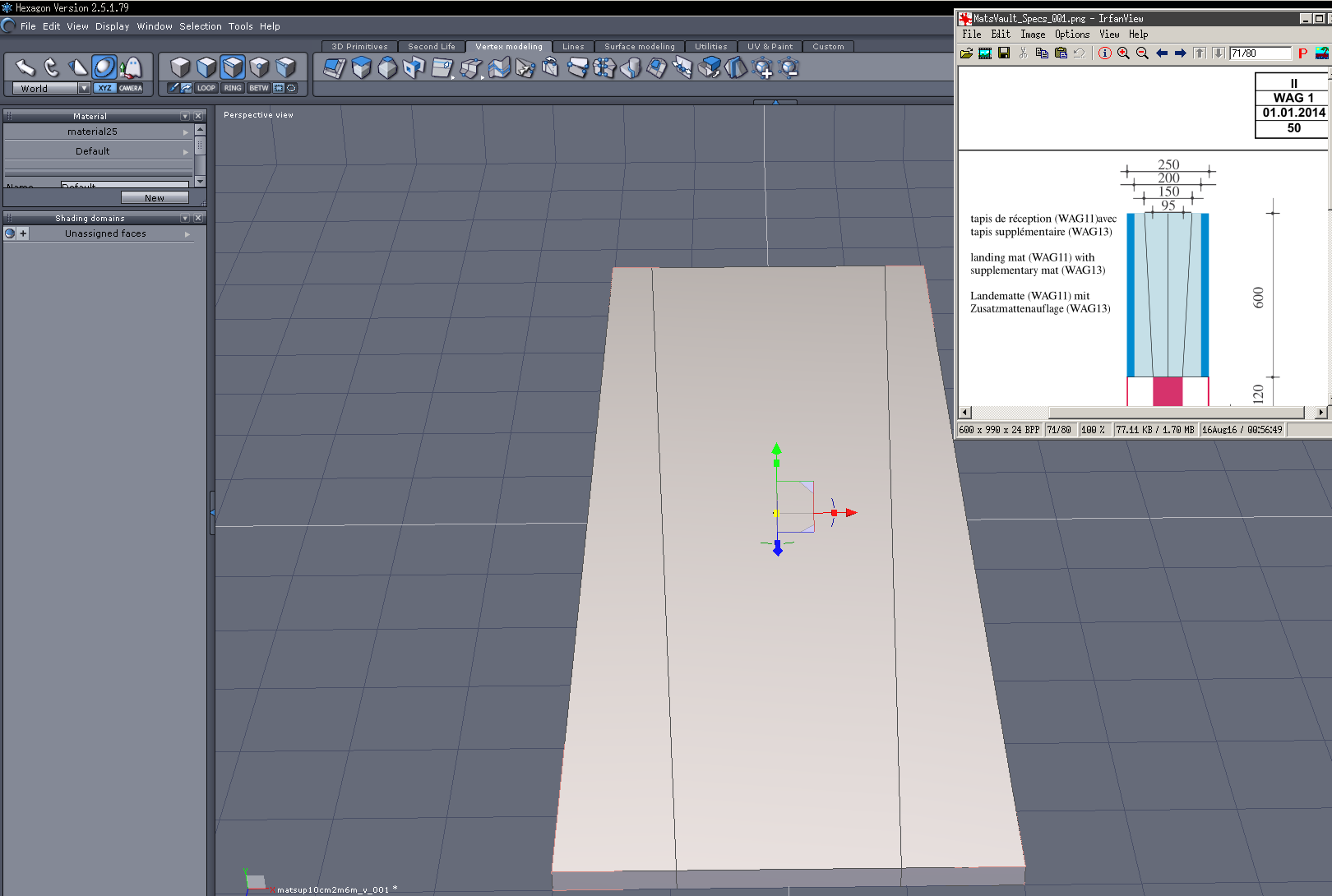Image resolution: width=1332 pixels, height=896 pixels.
Task: Switch to Select points mode
Action: (x=259, y=67)
